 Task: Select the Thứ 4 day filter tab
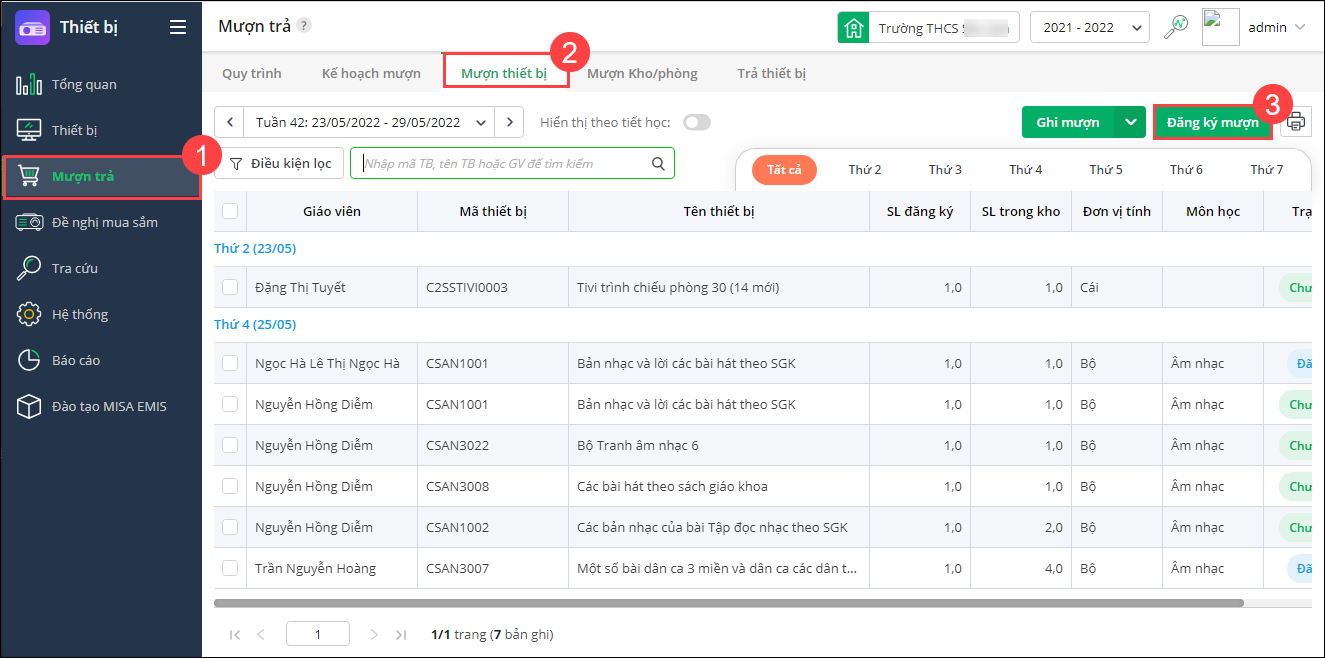pyautogui.click(x=1025, y=170)
